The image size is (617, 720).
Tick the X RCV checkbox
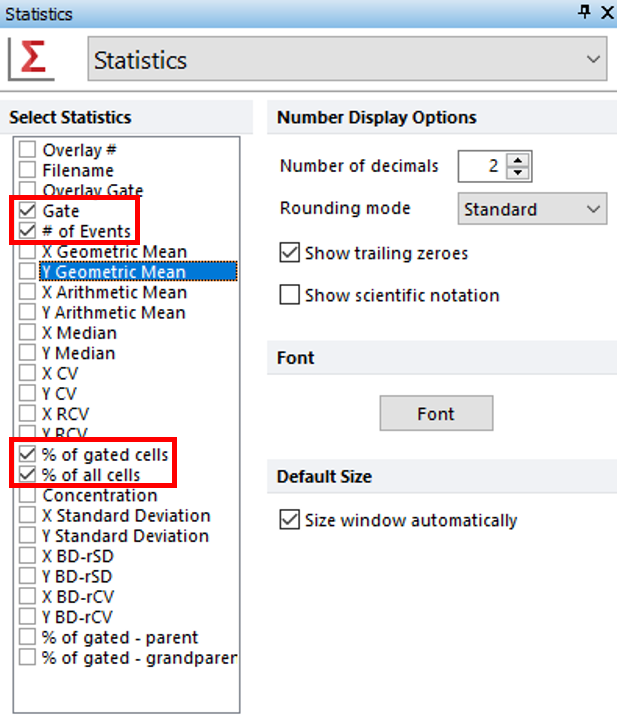point(28,413)
